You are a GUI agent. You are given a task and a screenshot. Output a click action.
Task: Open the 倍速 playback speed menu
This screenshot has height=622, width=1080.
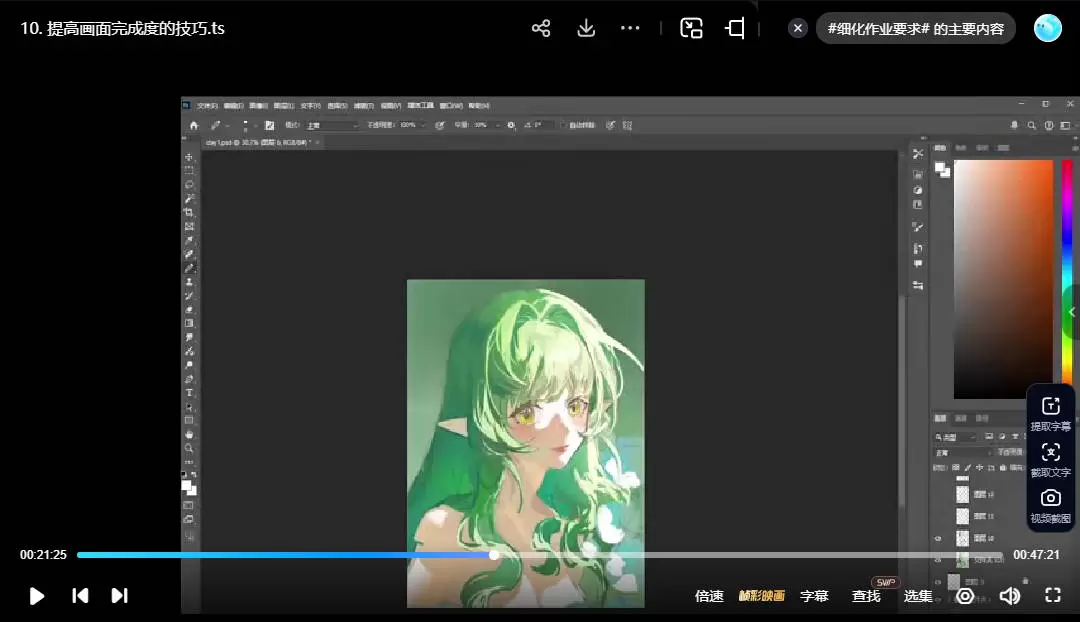[x=709, y=596]
